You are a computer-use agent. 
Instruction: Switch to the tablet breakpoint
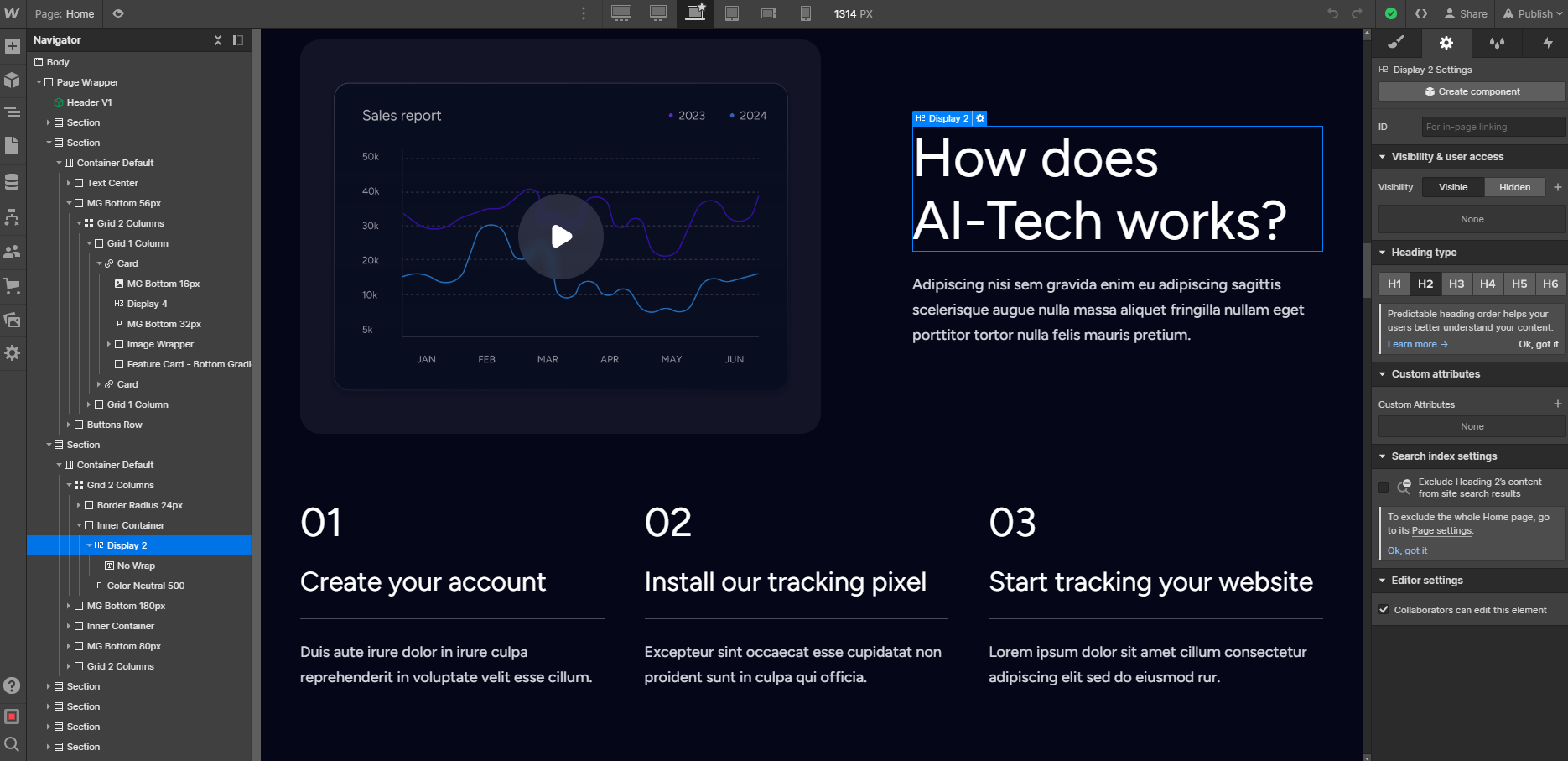(731, 13)
